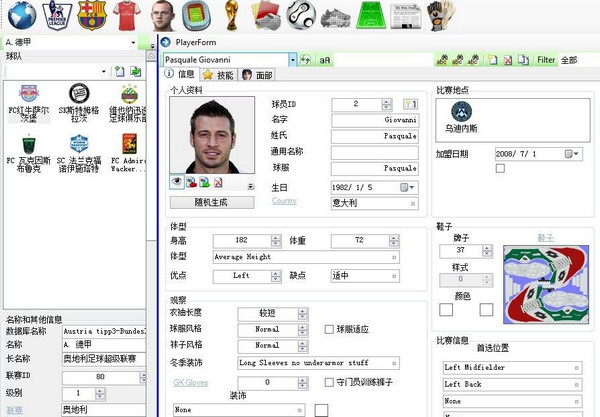Click the blue back arrow beside PlayerForm

(166, 42)
